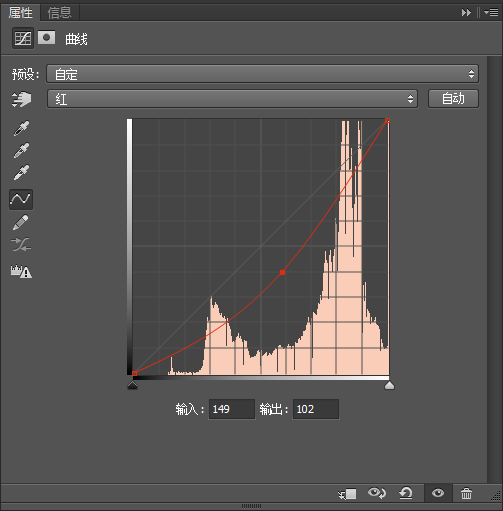Viewport: 503px width, 511px height.
Task: Toggle layer visibility eye icon
Action: 438,493
